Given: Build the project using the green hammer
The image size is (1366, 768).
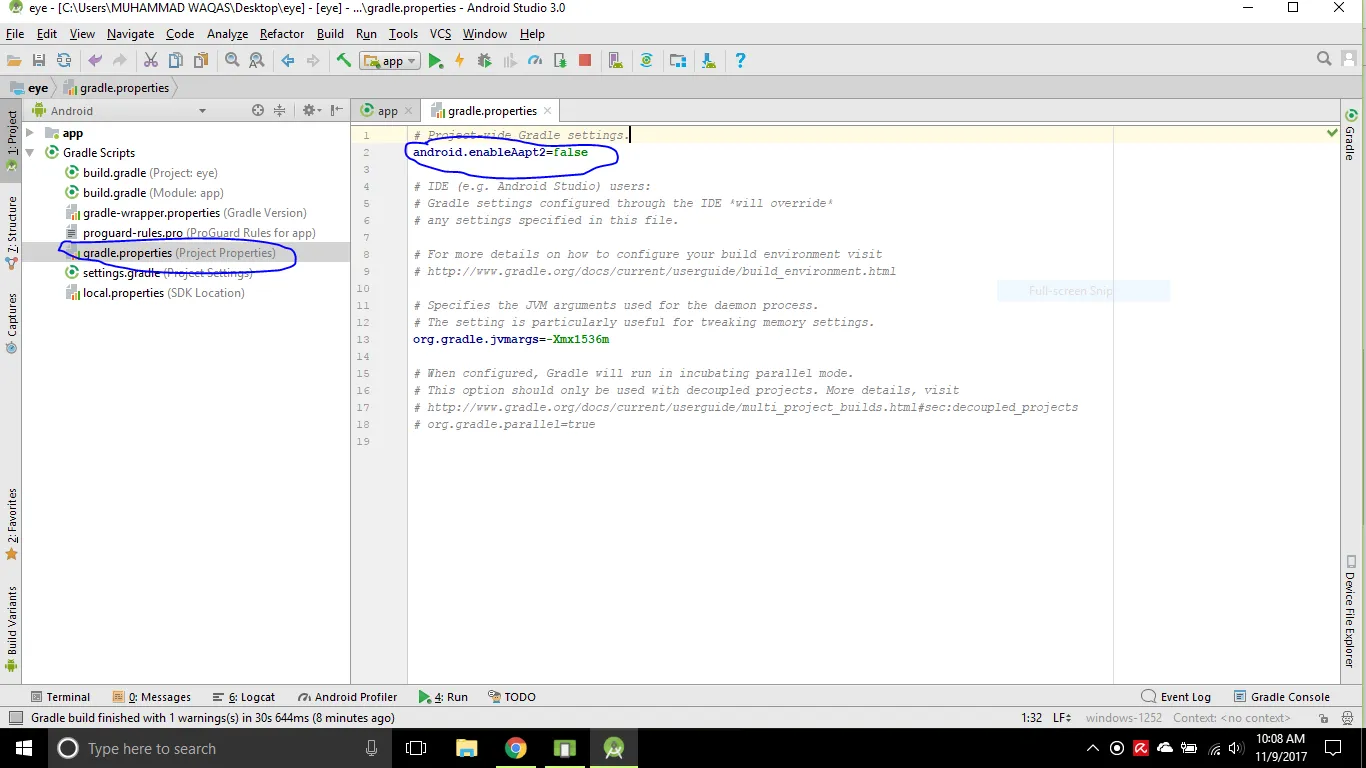Looking at the screenshot, I should pos(344,61).
